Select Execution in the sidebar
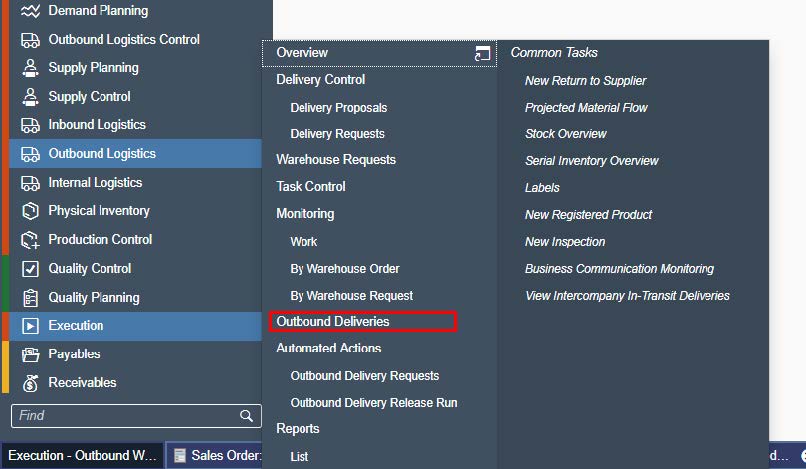The width and height of the screenshot is (806, 469). [136, 326]
